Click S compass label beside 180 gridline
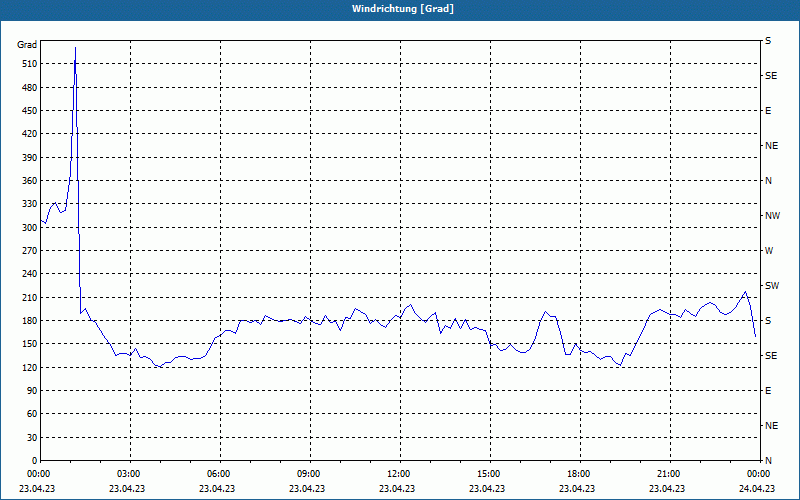The width and height of the screenshot is (800, 500). click(x=768, y=321)
